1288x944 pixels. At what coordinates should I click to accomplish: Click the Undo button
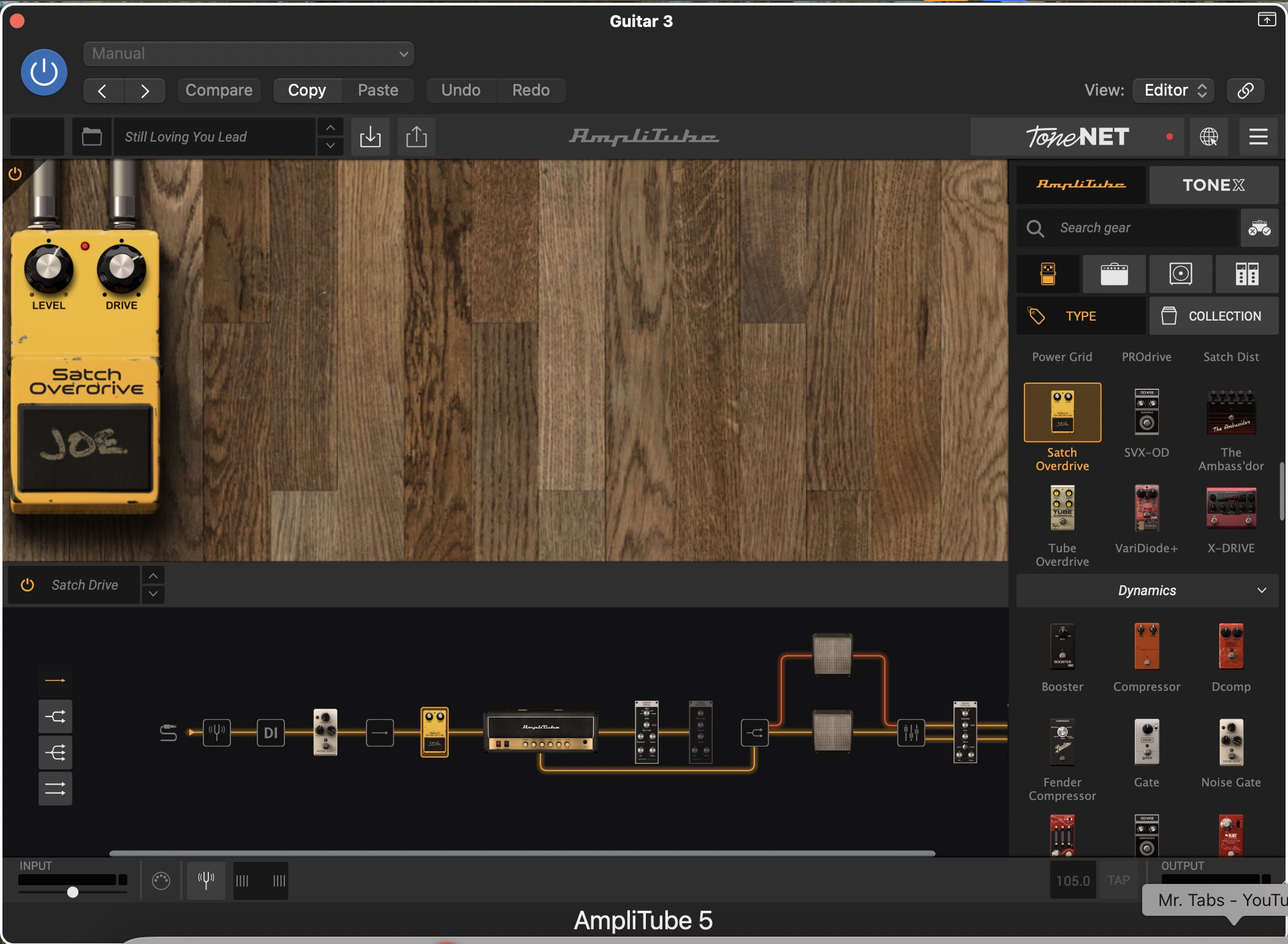coord(461,90)
